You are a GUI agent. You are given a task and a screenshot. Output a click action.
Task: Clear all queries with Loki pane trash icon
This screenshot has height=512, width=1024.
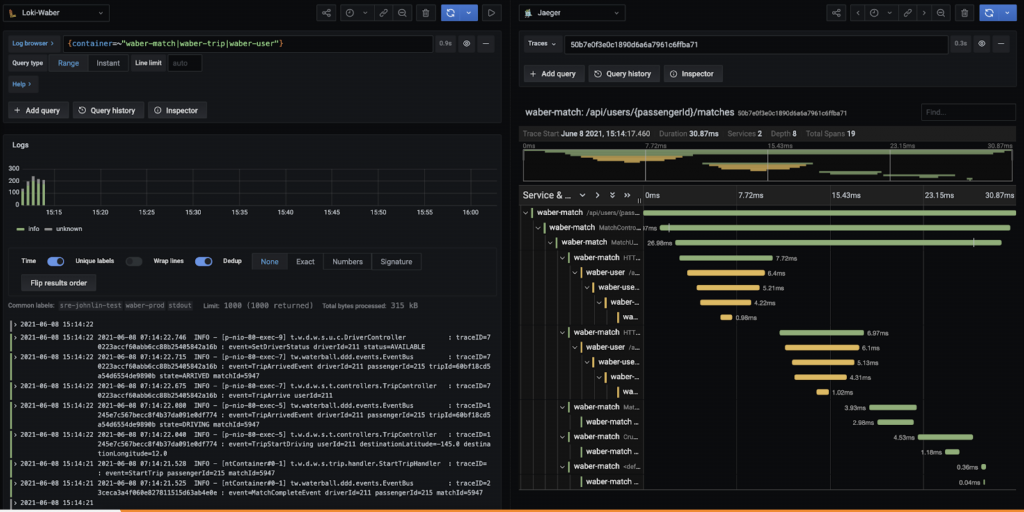coord(426,12)
